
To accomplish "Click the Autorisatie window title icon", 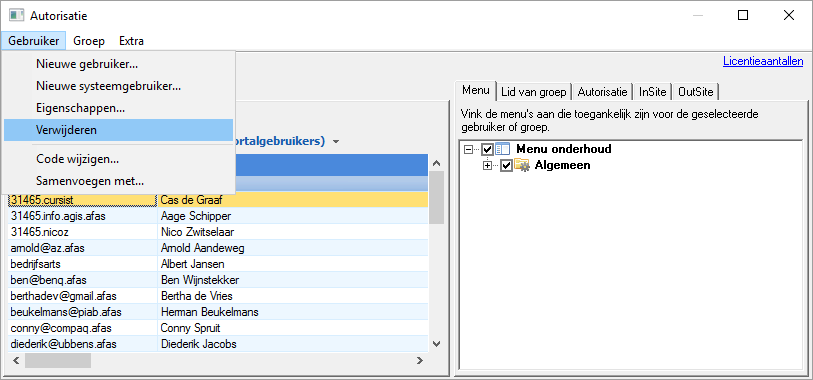I will click(17, 15).
